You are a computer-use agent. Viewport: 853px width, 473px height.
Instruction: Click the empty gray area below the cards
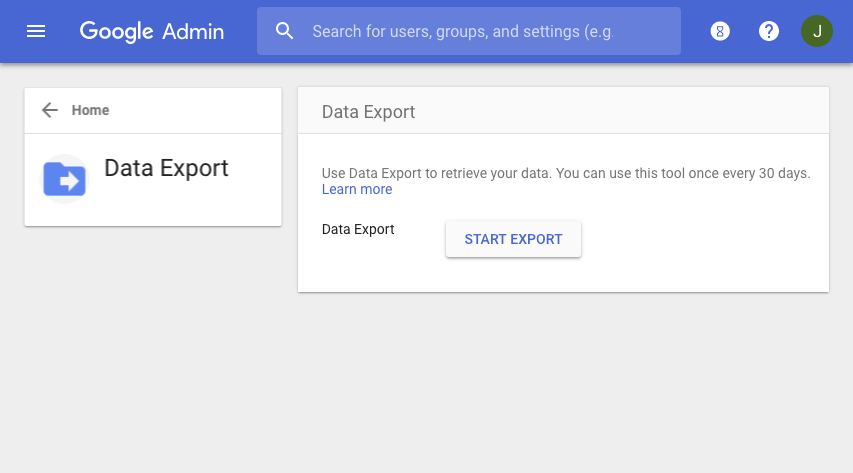coord(426,390)
